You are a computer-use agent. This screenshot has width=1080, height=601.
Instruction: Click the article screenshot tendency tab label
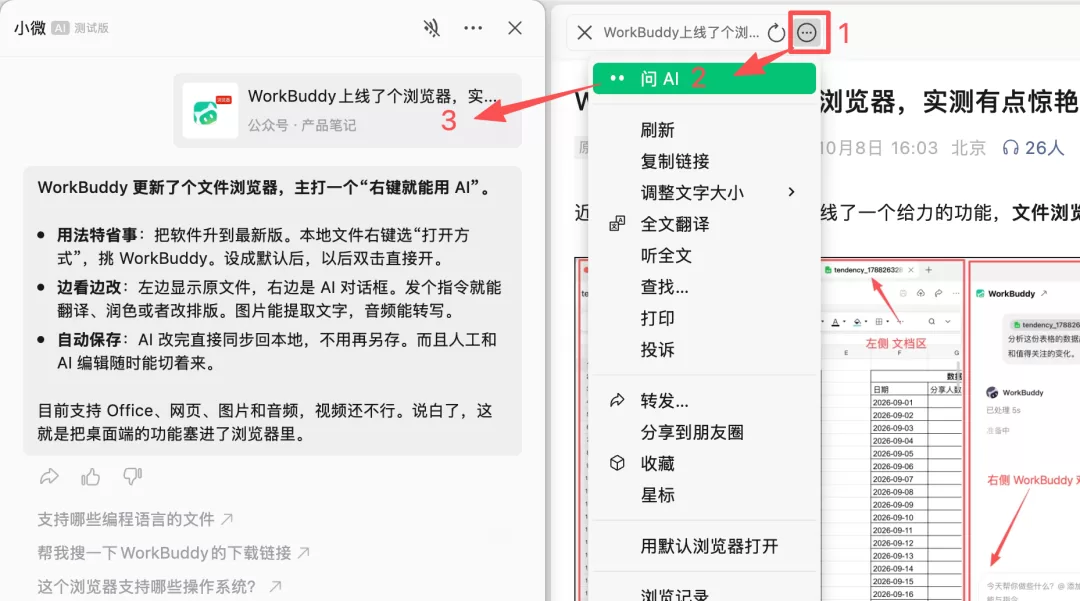pyautogui.click(x=866, y=270)
